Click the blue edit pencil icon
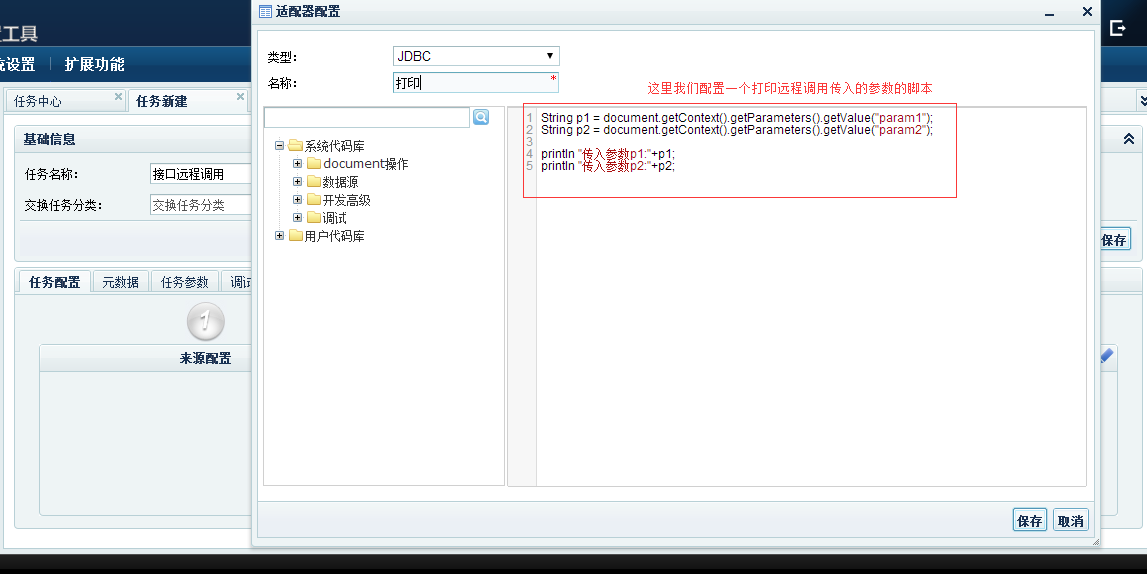This screenshot has height=574, width=1147. click(x=1107, y=355)
